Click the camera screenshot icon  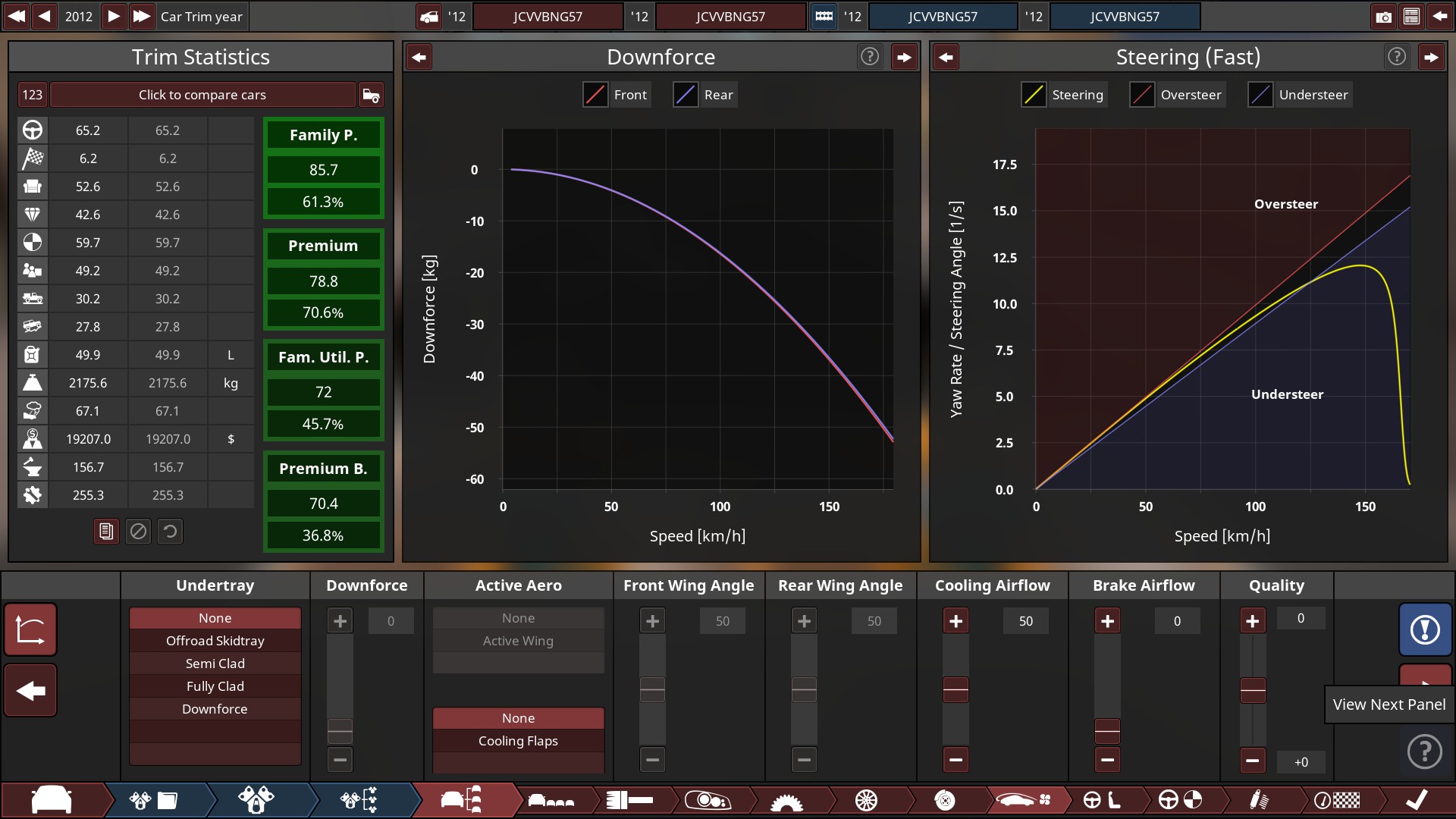tap(1383, 17)
